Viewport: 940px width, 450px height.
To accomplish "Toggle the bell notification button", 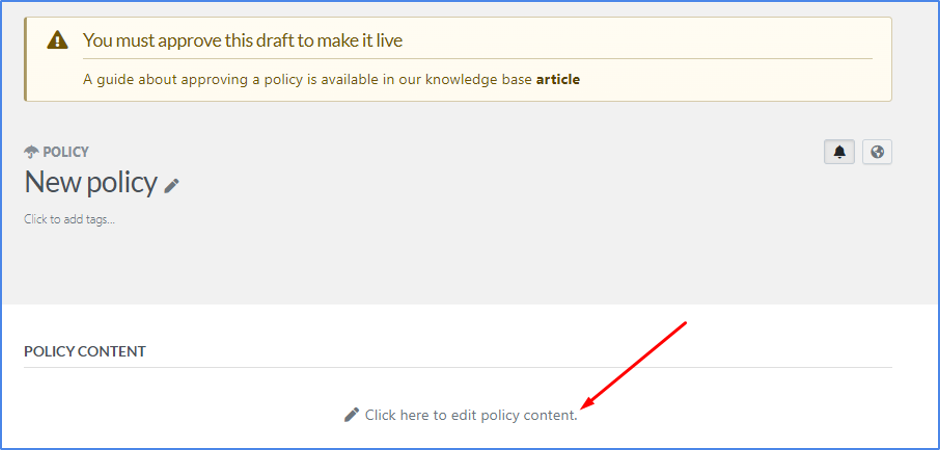I will click(x=839, y=152).
